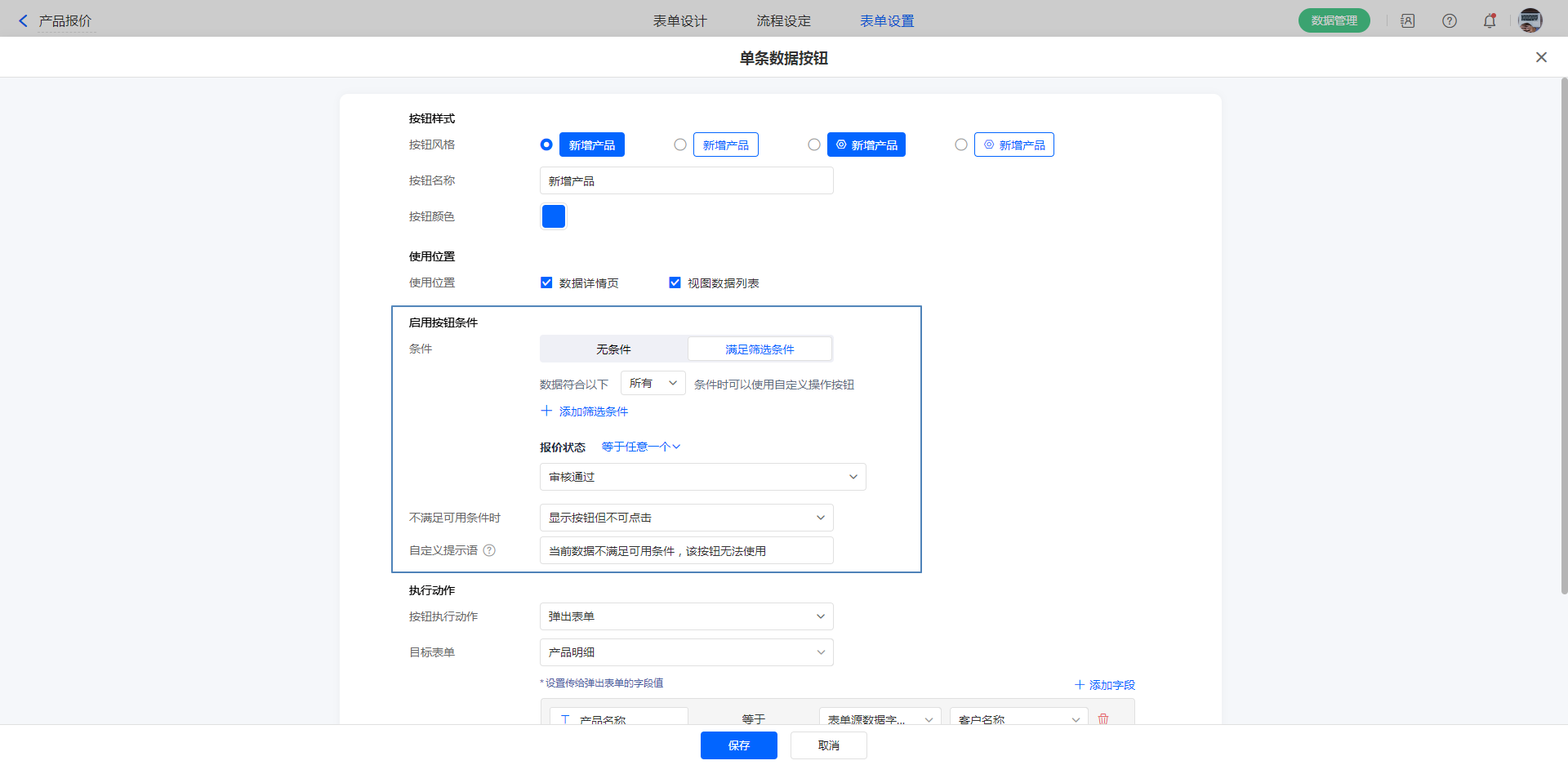The width and height of the screenshot is (1568, 765).
Task: Switch to the 表单设计 tab
Action: coord(679,21)
